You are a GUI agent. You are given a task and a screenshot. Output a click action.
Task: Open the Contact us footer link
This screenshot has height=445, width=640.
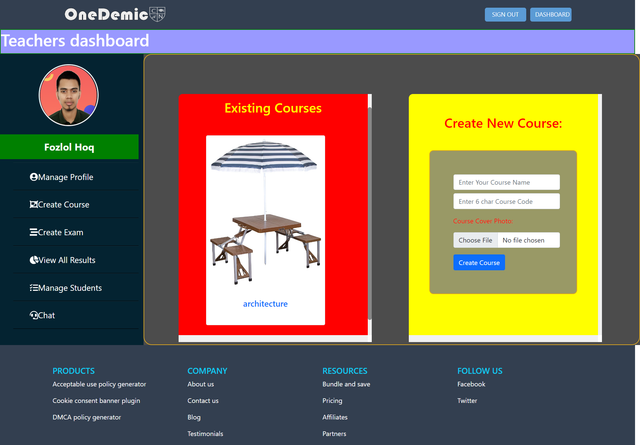(x=203, y=400)
